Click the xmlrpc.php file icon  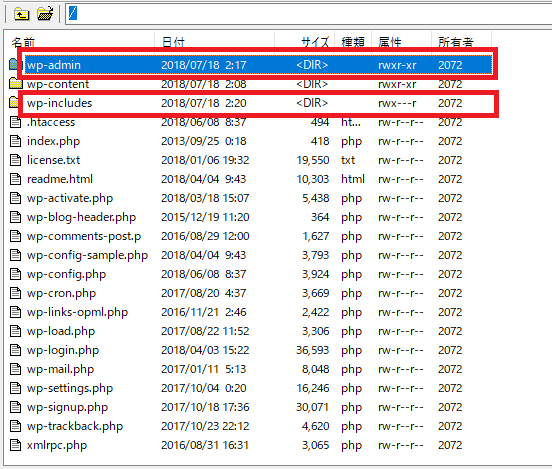point(15,445)
